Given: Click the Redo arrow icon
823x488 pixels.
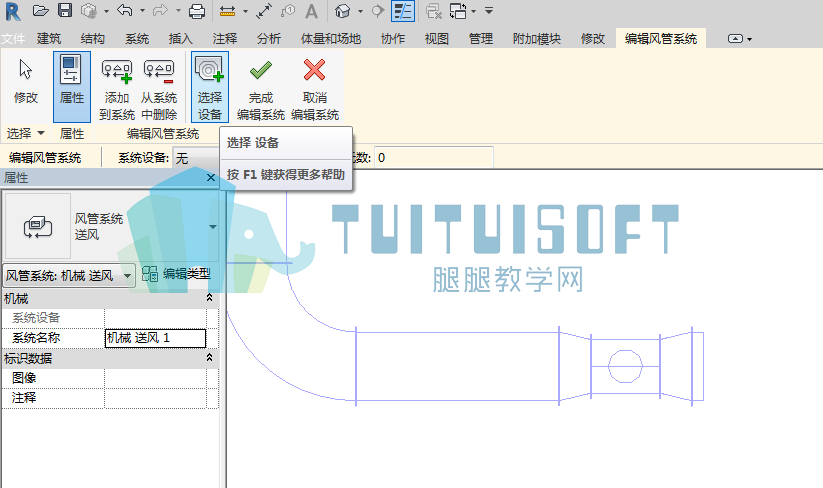Looking at the screenshot, I should click(x=160, y=10).
